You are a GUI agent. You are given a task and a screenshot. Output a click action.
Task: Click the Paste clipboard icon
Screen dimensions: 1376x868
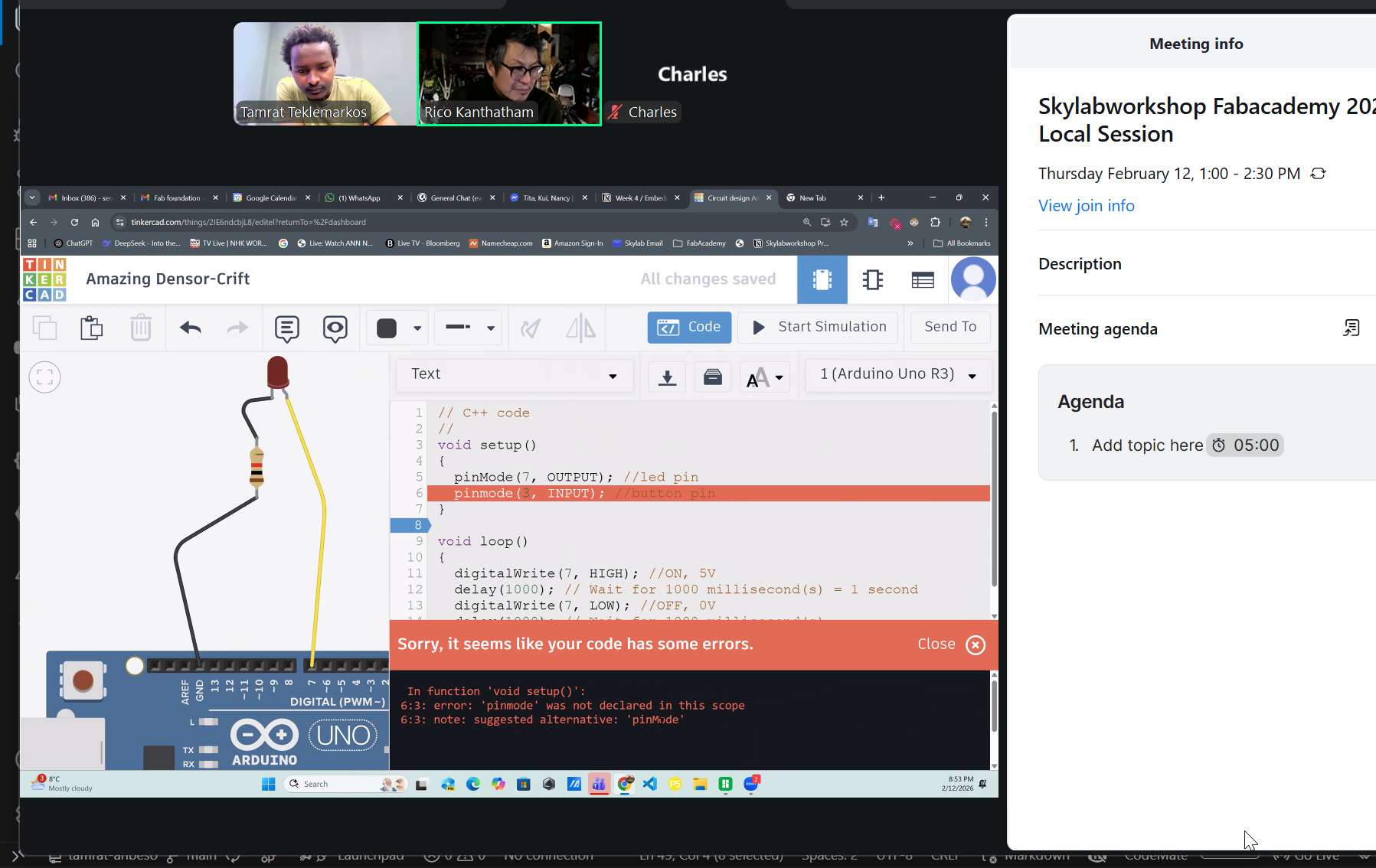pyautogui.click(x=92, y=328)
